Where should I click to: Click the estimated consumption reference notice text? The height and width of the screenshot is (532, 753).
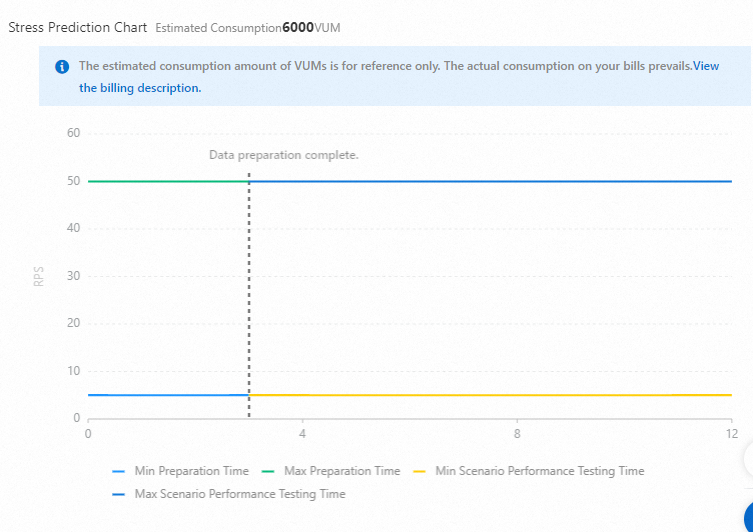pos(385,66)
